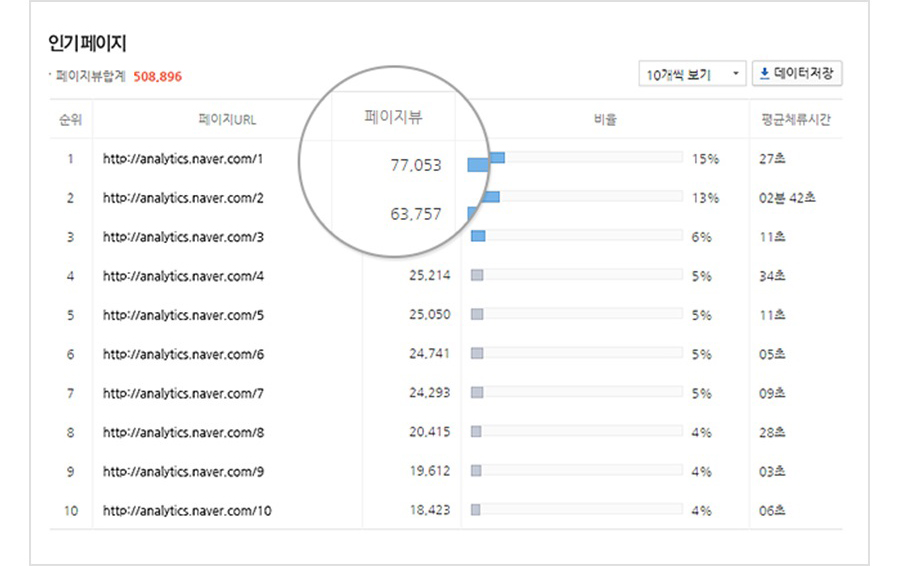Image resolution: width=899 pixels, height=566 pixels.
Task: Open link analytics.naver.com/7
Action: tap(183, 393)
